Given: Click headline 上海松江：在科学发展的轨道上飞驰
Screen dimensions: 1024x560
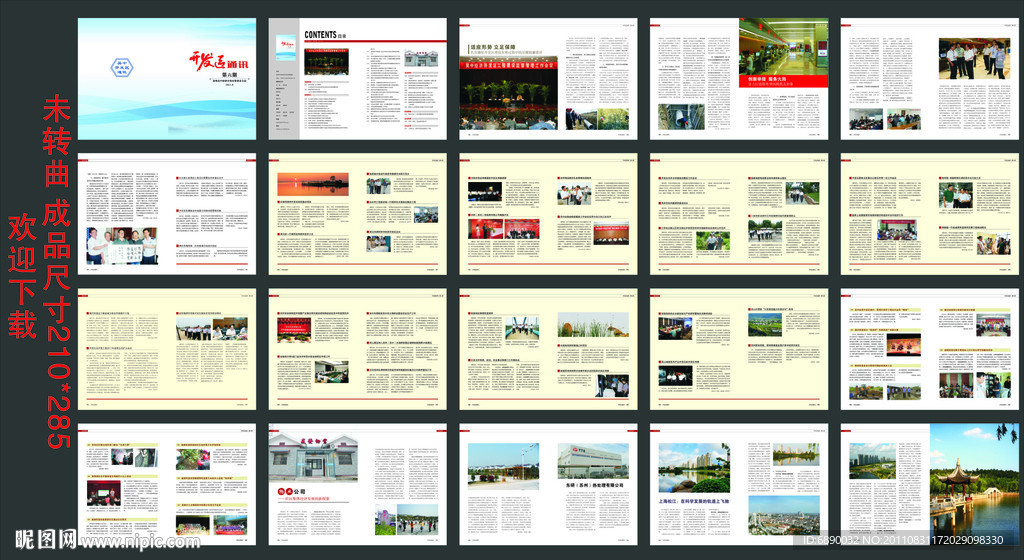Looking at the screenshot, I should point(694,501).
